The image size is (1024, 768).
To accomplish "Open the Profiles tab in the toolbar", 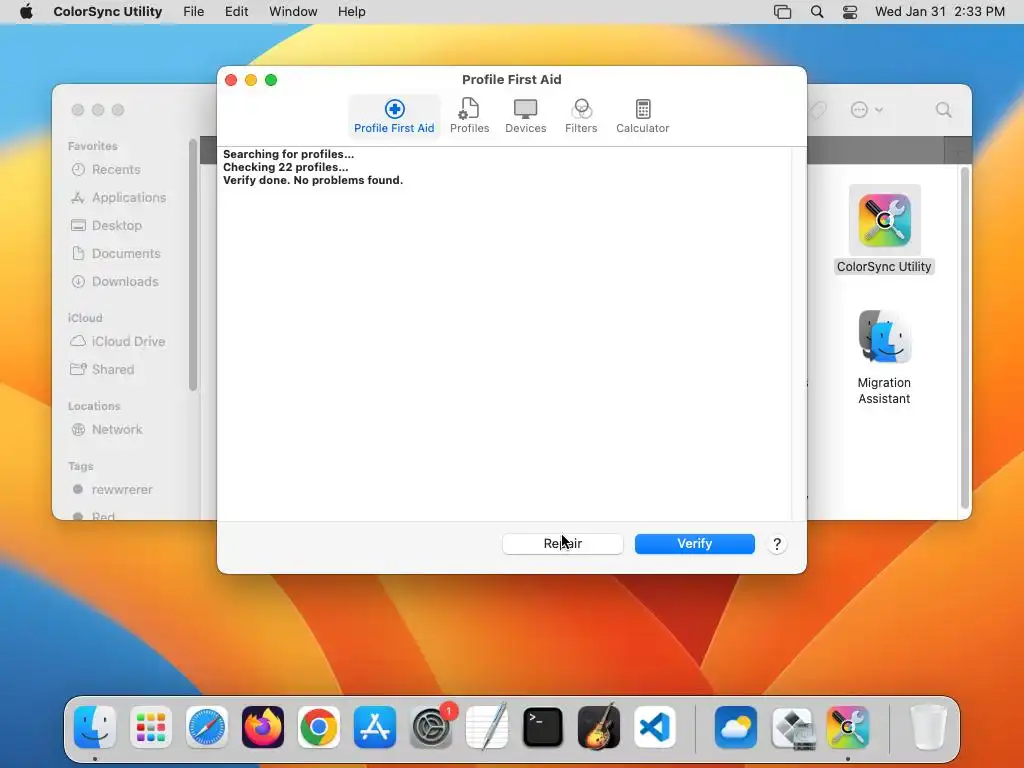I will tap(470, 116).
